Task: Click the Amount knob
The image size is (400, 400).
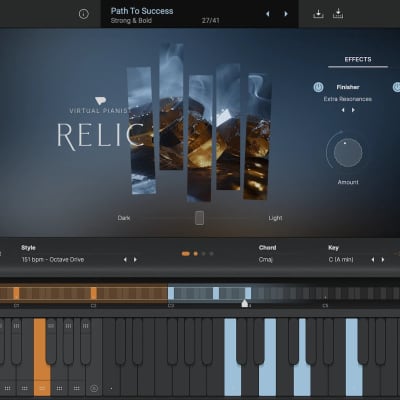Action: (x=348, y=153)
